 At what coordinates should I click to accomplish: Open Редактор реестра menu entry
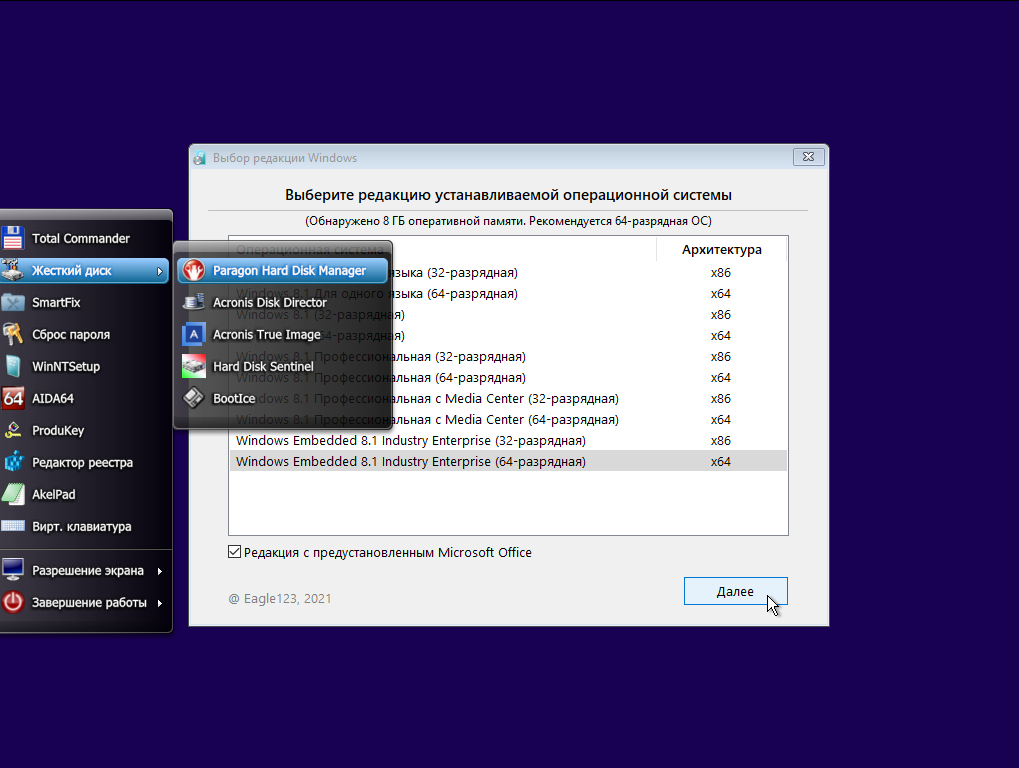tap(82, 462)
